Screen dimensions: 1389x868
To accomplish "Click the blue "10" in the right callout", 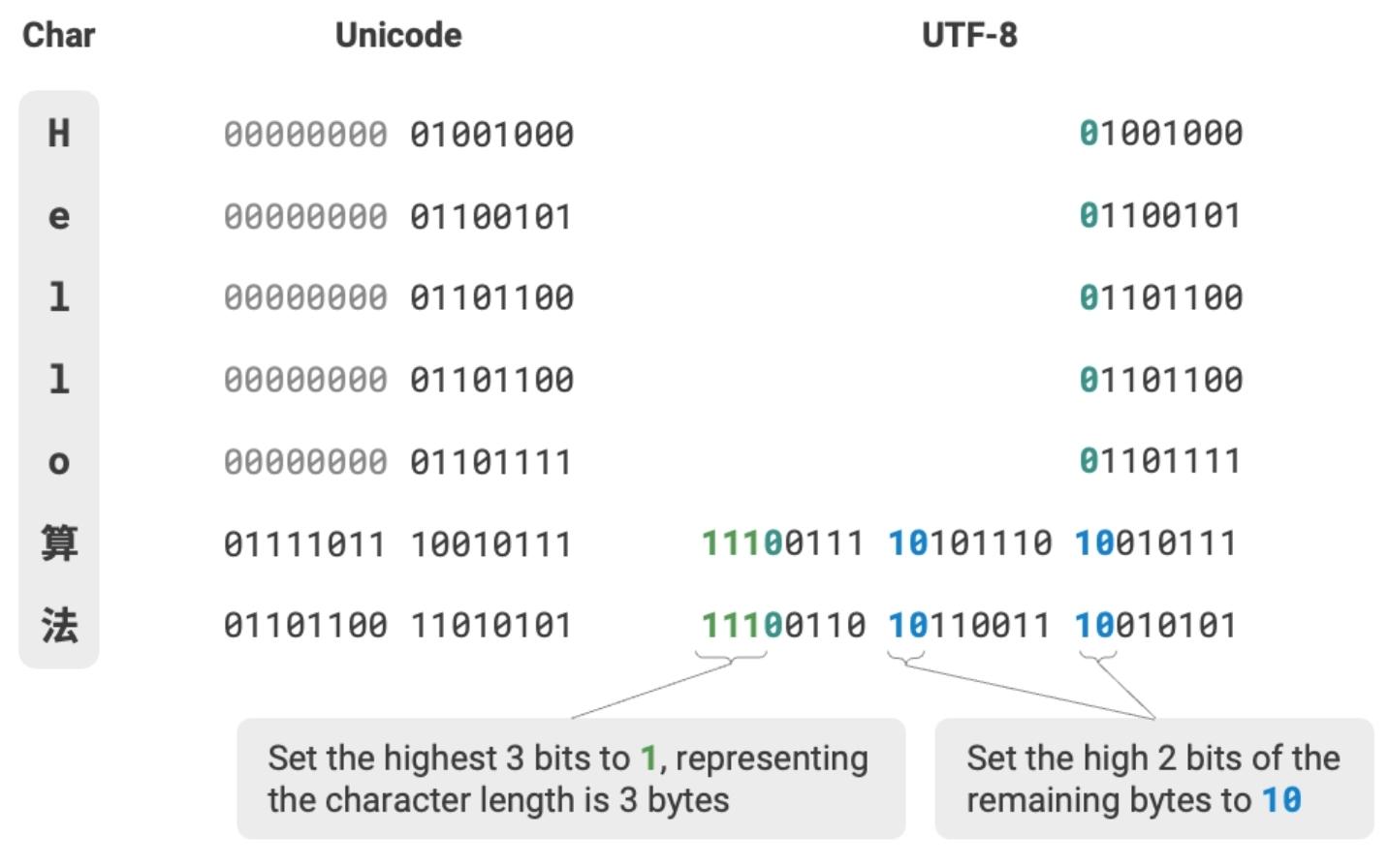I will point(1281,801).
